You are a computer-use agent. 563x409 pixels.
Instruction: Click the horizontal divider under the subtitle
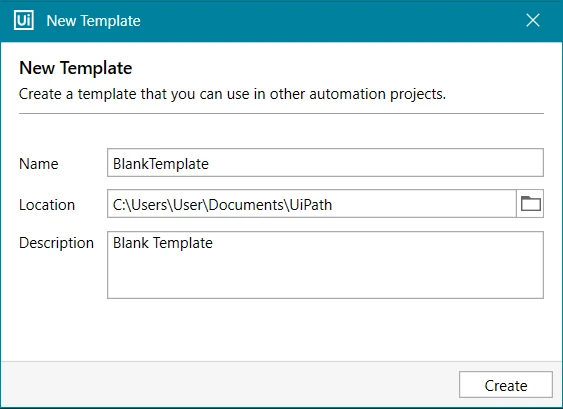coord(282,113)
